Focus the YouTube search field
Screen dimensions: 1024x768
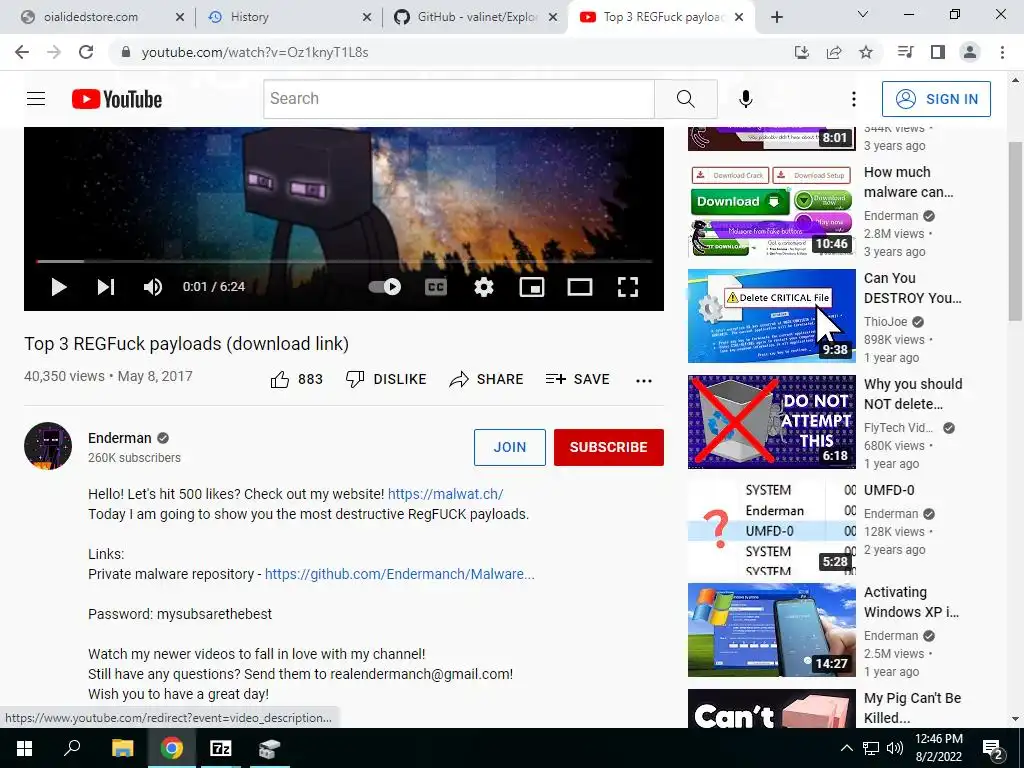[458, 99]
